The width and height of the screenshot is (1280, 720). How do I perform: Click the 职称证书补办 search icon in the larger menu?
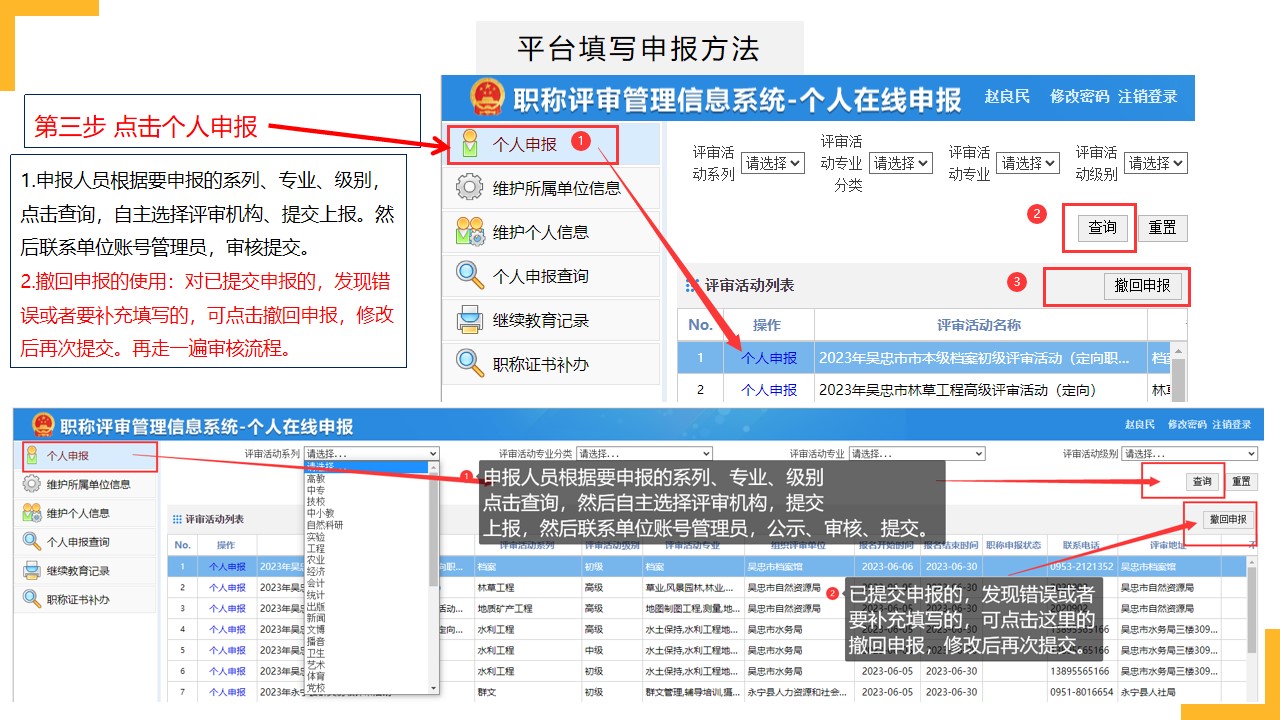pyautogui.click(x=469, y=364)
